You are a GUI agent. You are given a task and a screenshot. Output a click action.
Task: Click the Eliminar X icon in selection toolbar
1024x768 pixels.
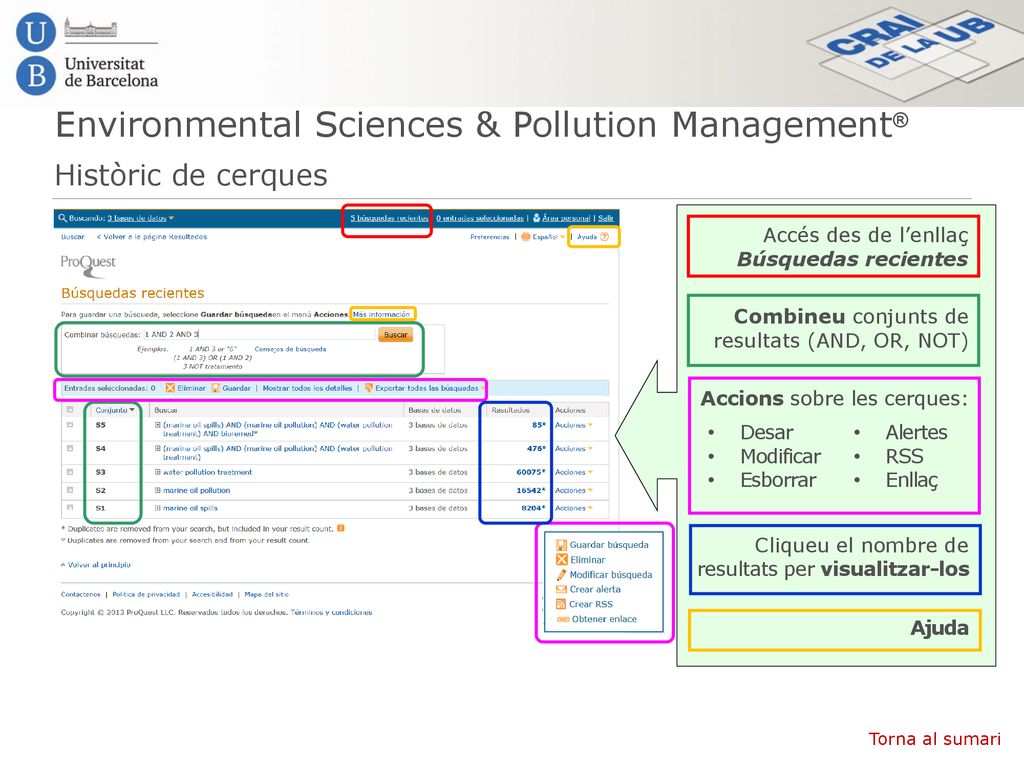coord(170,388)
